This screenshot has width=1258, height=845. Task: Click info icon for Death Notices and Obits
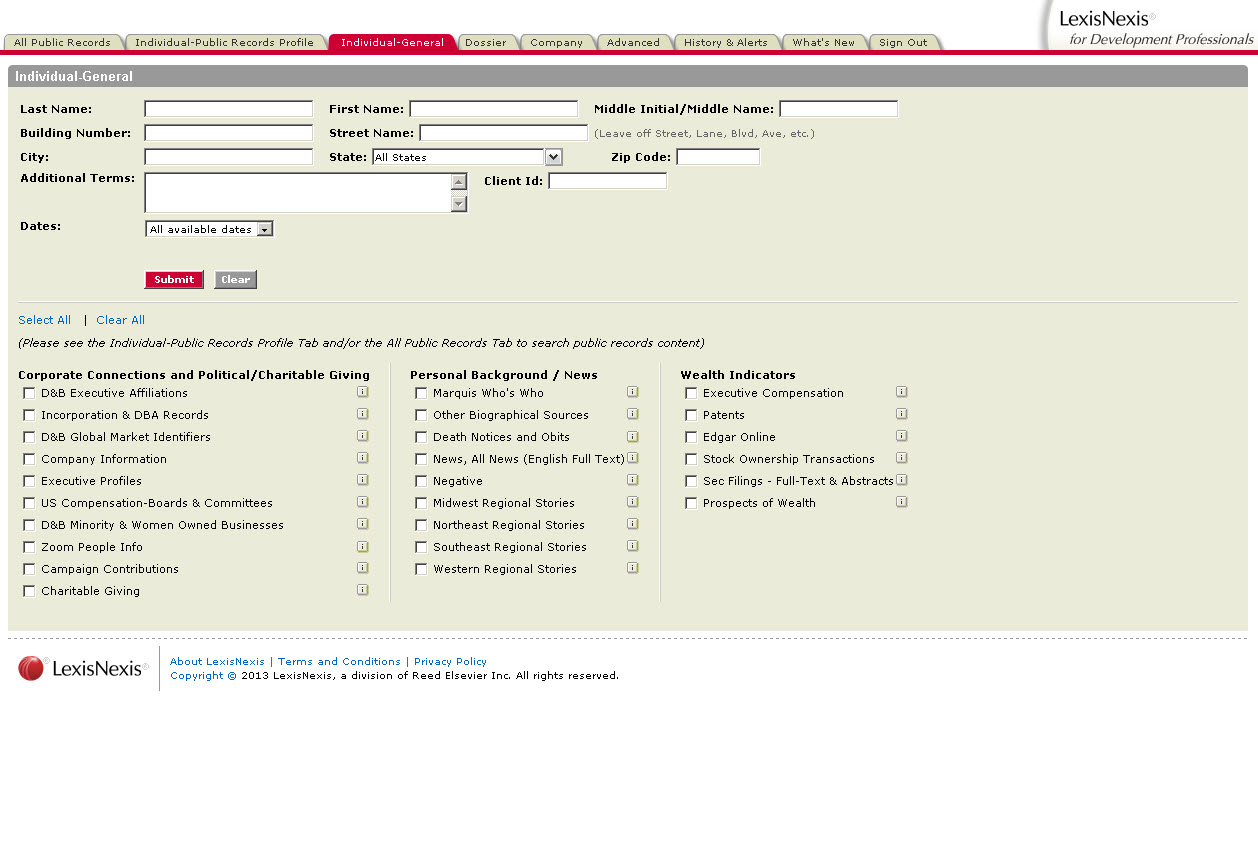click(632, 436)
